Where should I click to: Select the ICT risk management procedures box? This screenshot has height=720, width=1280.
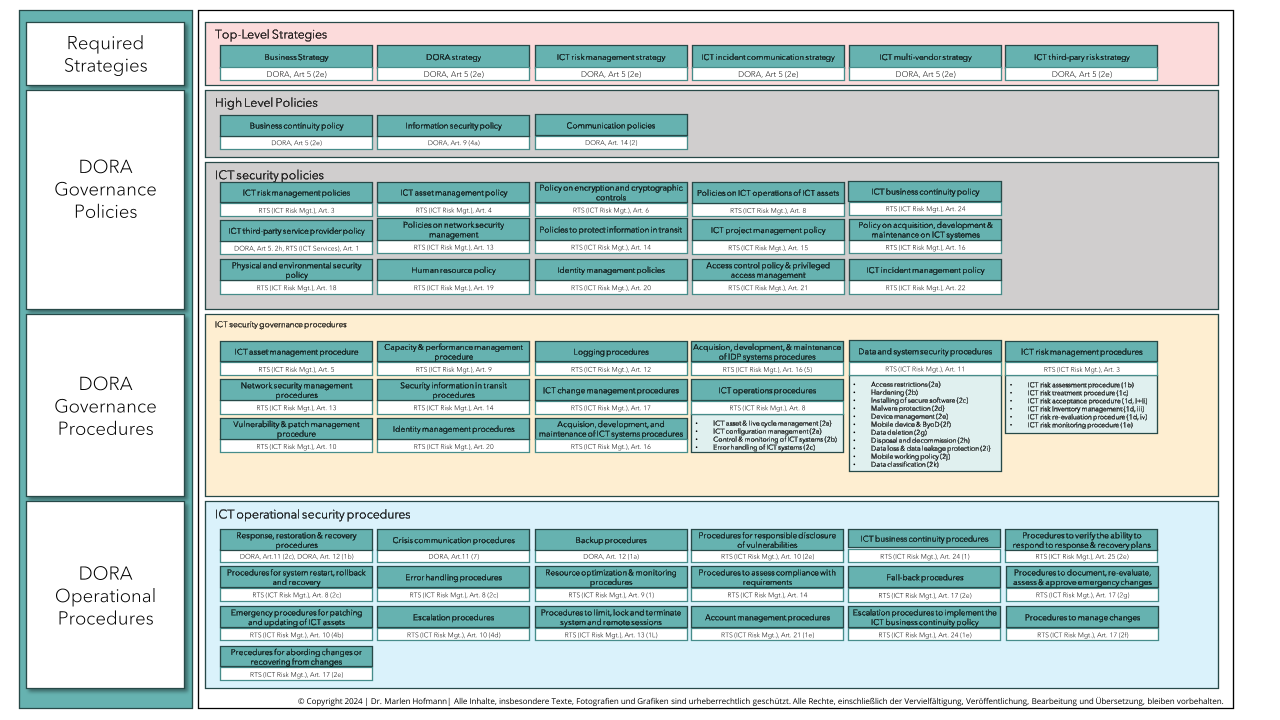1081,352
